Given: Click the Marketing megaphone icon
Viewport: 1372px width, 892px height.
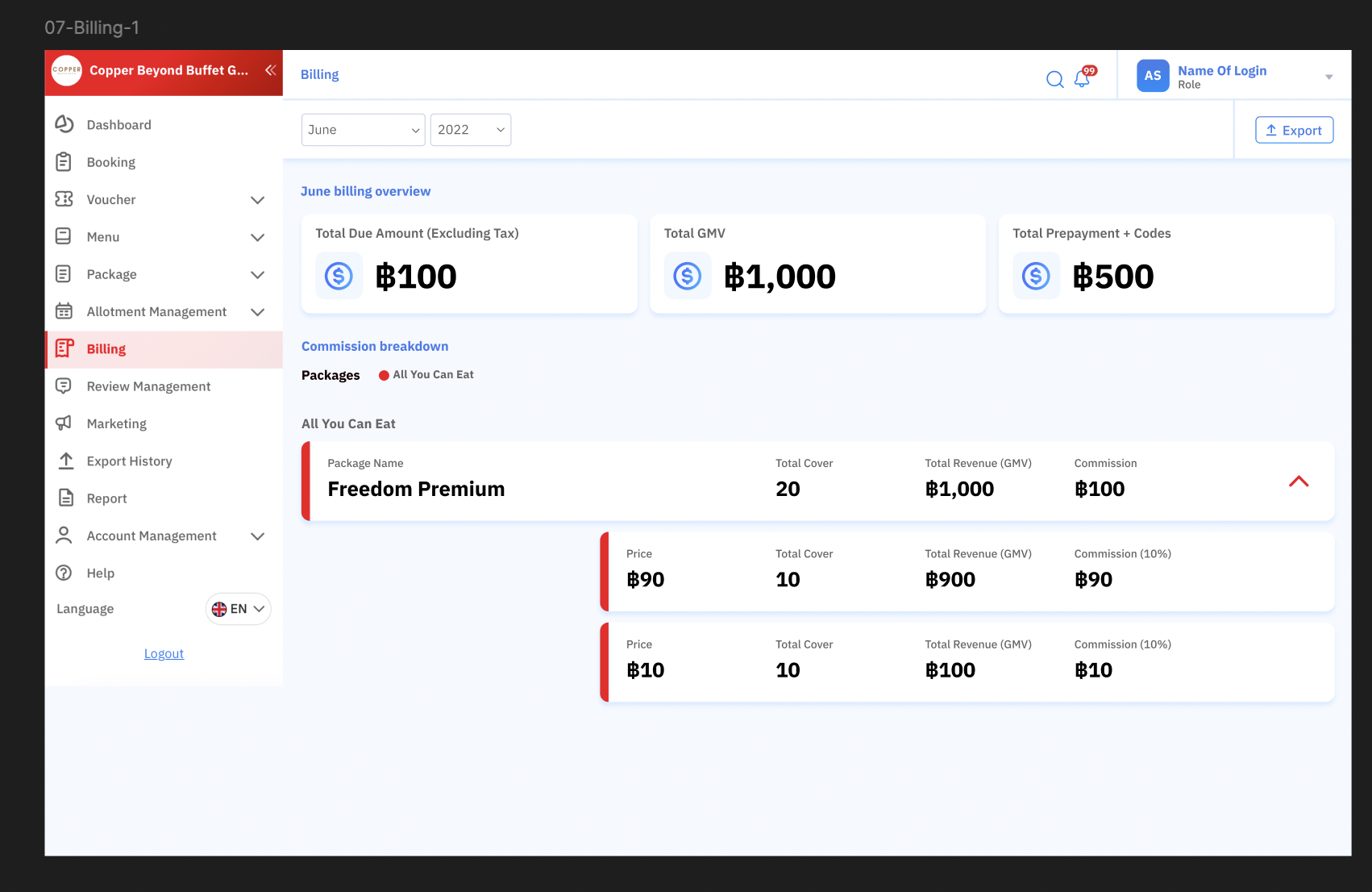Looking at the screenshot, I should pos(64,423).
